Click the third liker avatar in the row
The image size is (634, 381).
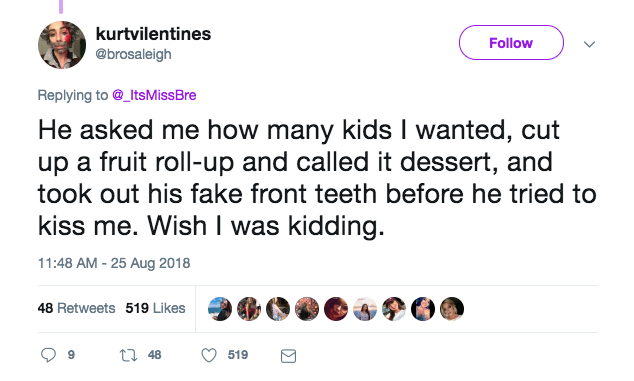pos(278,309)
